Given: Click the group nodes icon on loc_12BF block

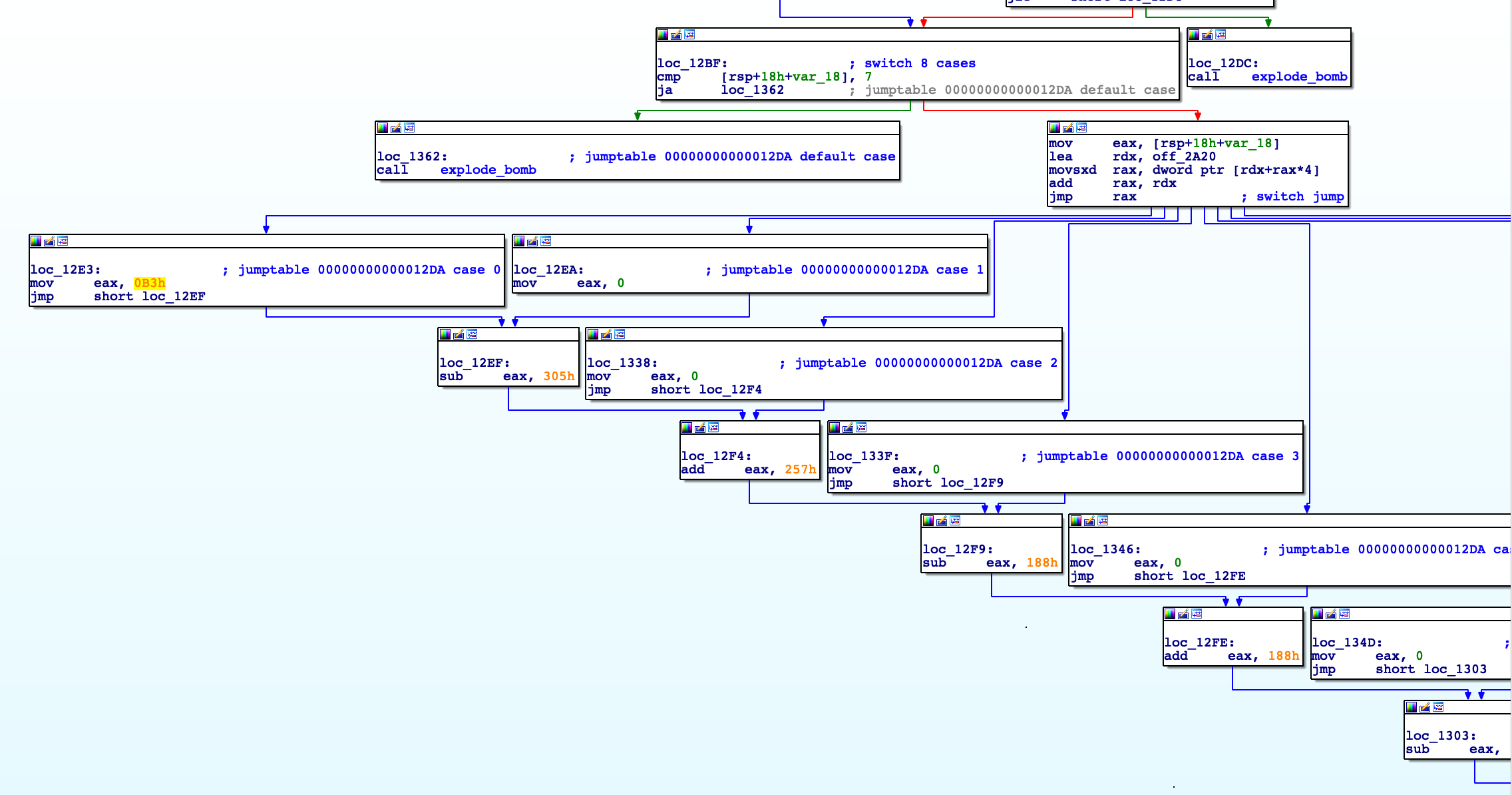Looking at the screenshot, I should (x=689, y=35).
